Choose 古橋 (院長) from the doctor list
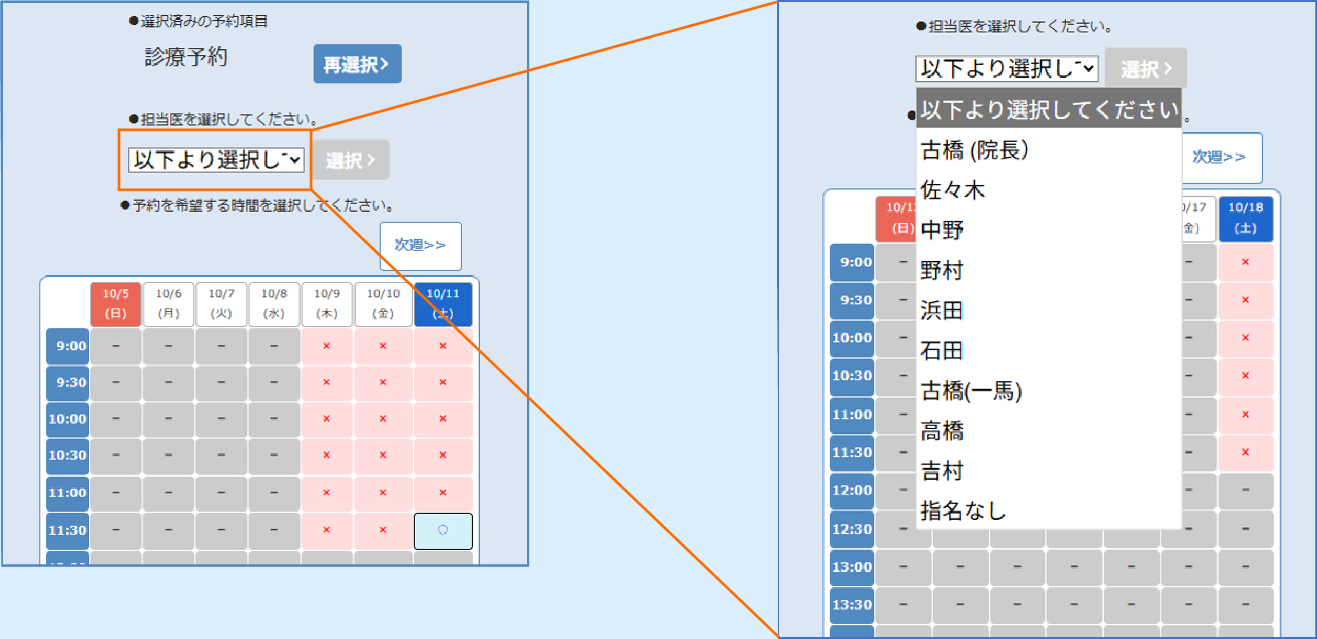 (x=974, y=150)
